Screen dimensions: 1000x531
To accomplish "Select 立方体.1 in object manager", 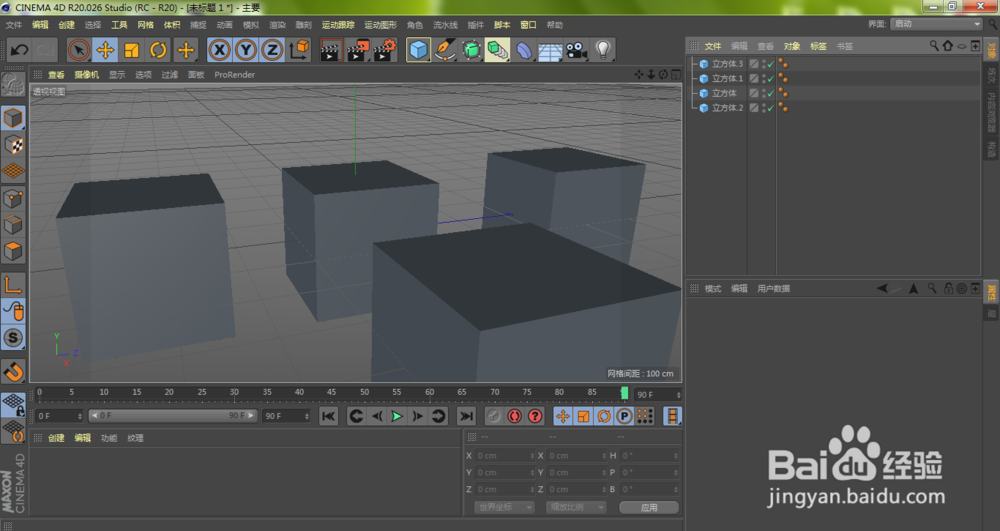I will (x=728, y=78).
